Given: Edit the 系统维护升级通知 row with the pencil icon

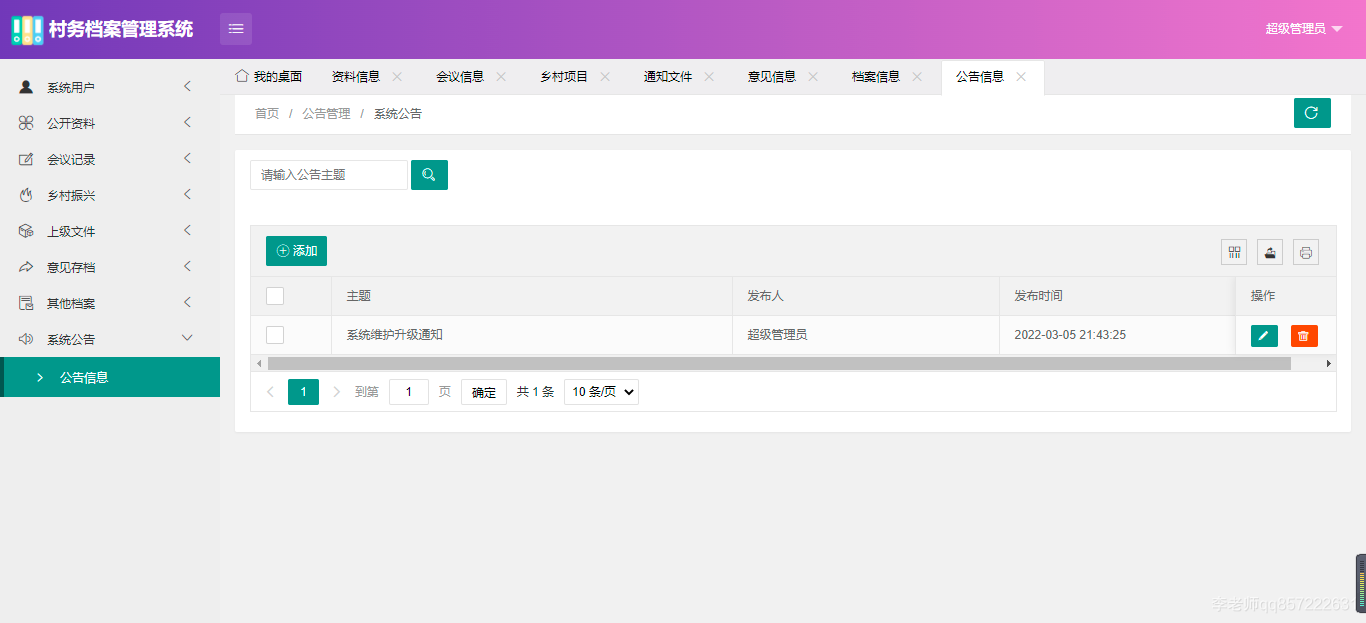Looking at the screenshot, I should (1264, 336).
